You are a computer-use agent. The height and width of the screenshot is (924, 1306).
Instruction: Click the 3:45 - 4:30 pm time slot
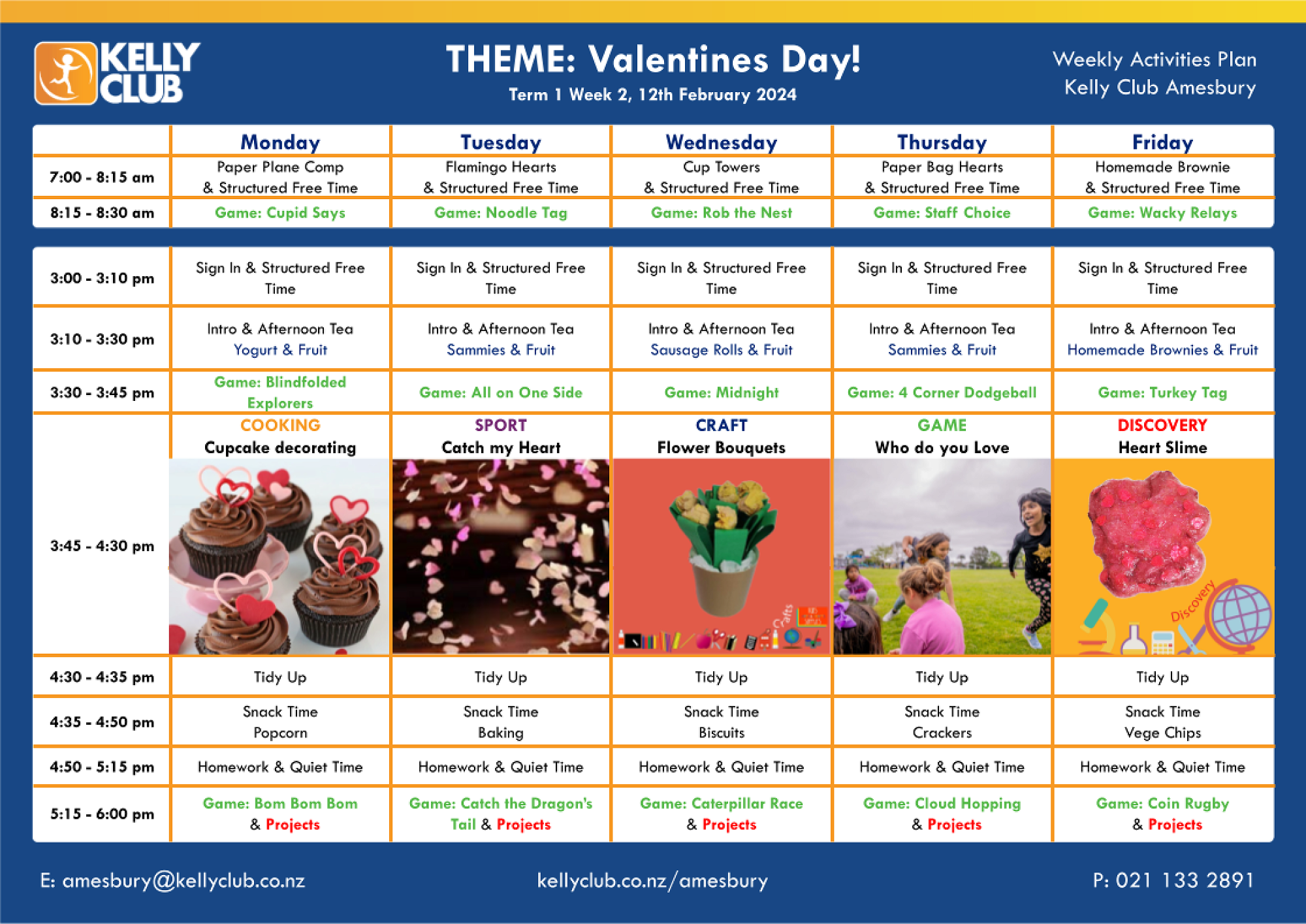point(102,546)
